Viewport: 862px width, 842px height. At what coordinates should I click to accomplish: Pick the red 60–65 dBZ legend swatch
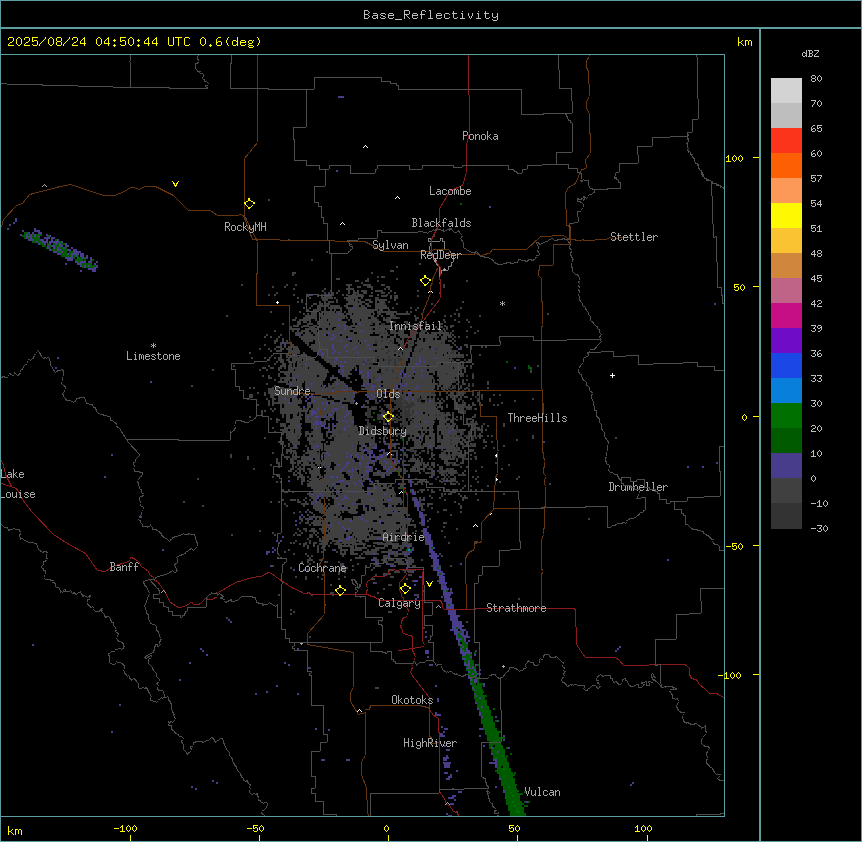786,141
